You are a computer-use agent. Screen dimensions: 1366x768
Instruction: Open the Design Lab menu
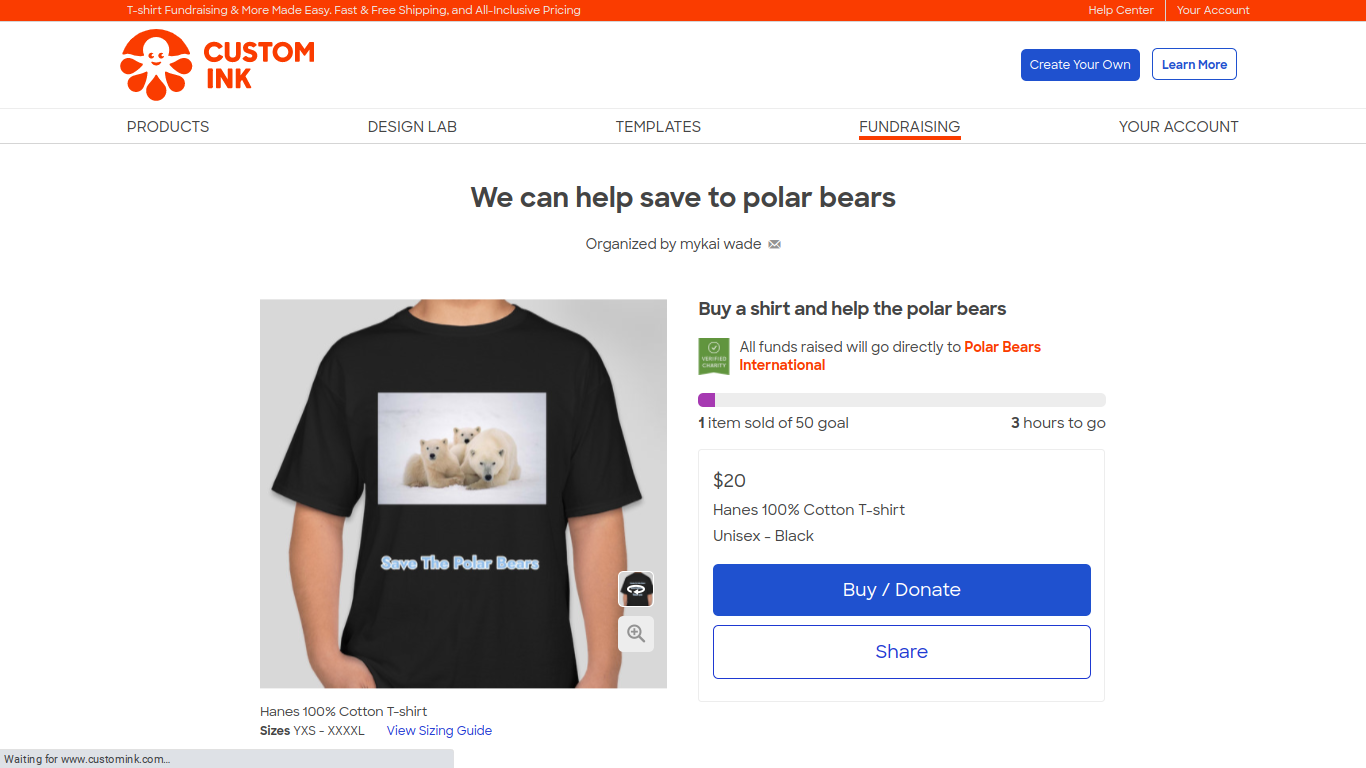[412, 127]
